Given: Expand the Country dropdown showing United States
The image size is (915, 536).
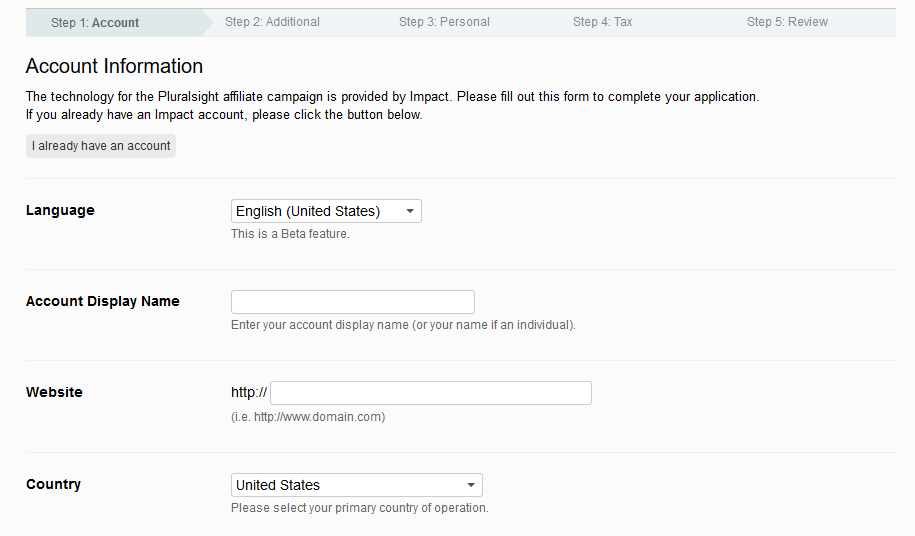Looking at the screenshot, I should (x=356, y=485).
